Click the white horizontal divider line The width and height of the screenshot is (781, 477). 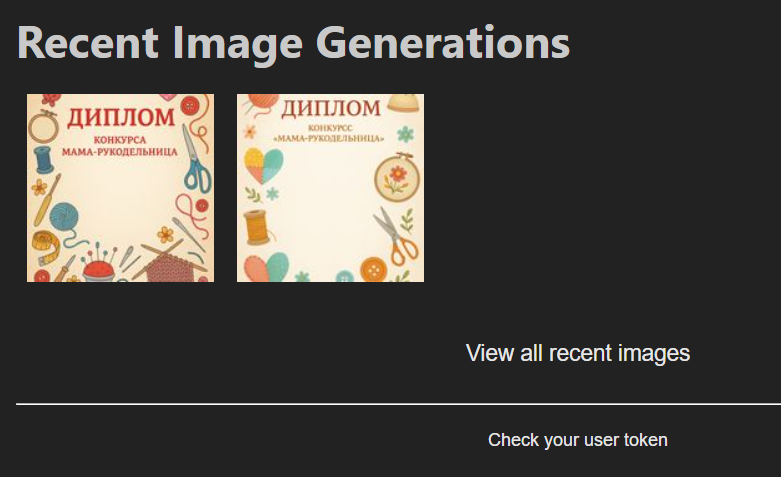tap(398, 404)
